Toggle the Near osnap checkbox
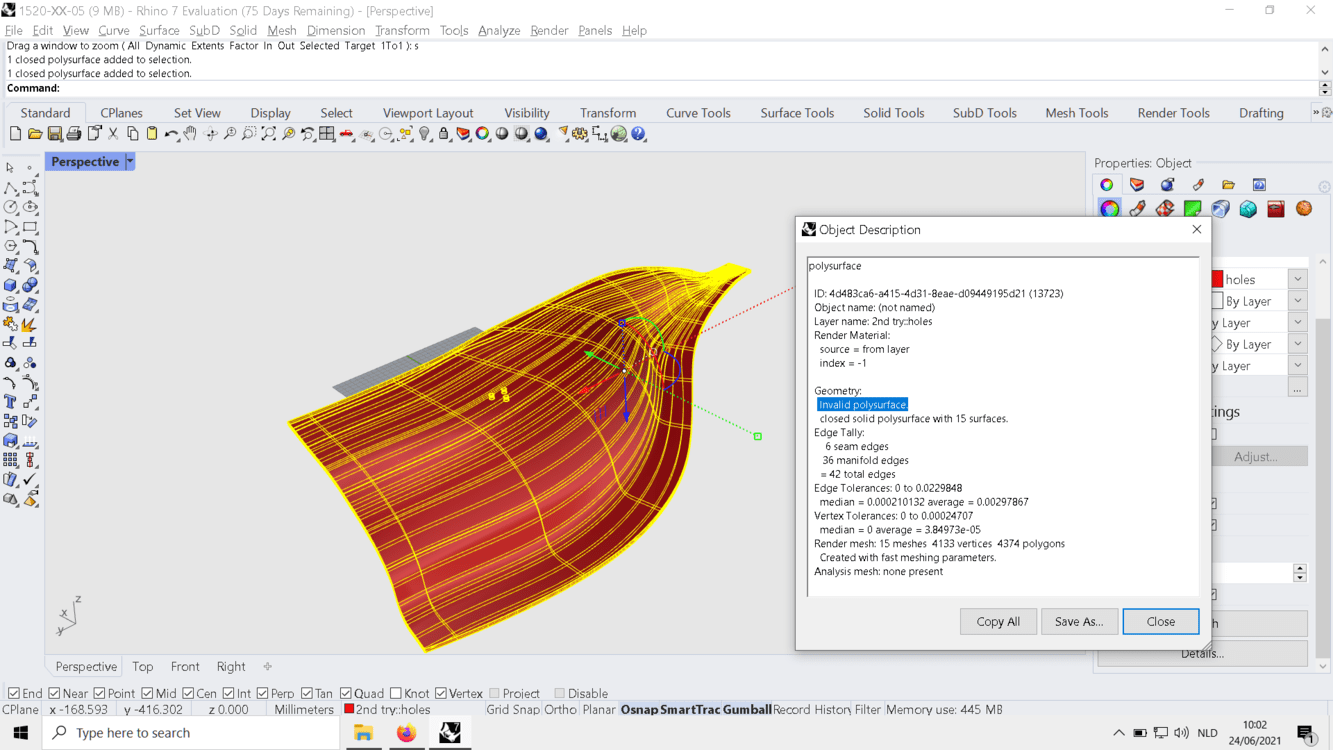 click(55, 693)
